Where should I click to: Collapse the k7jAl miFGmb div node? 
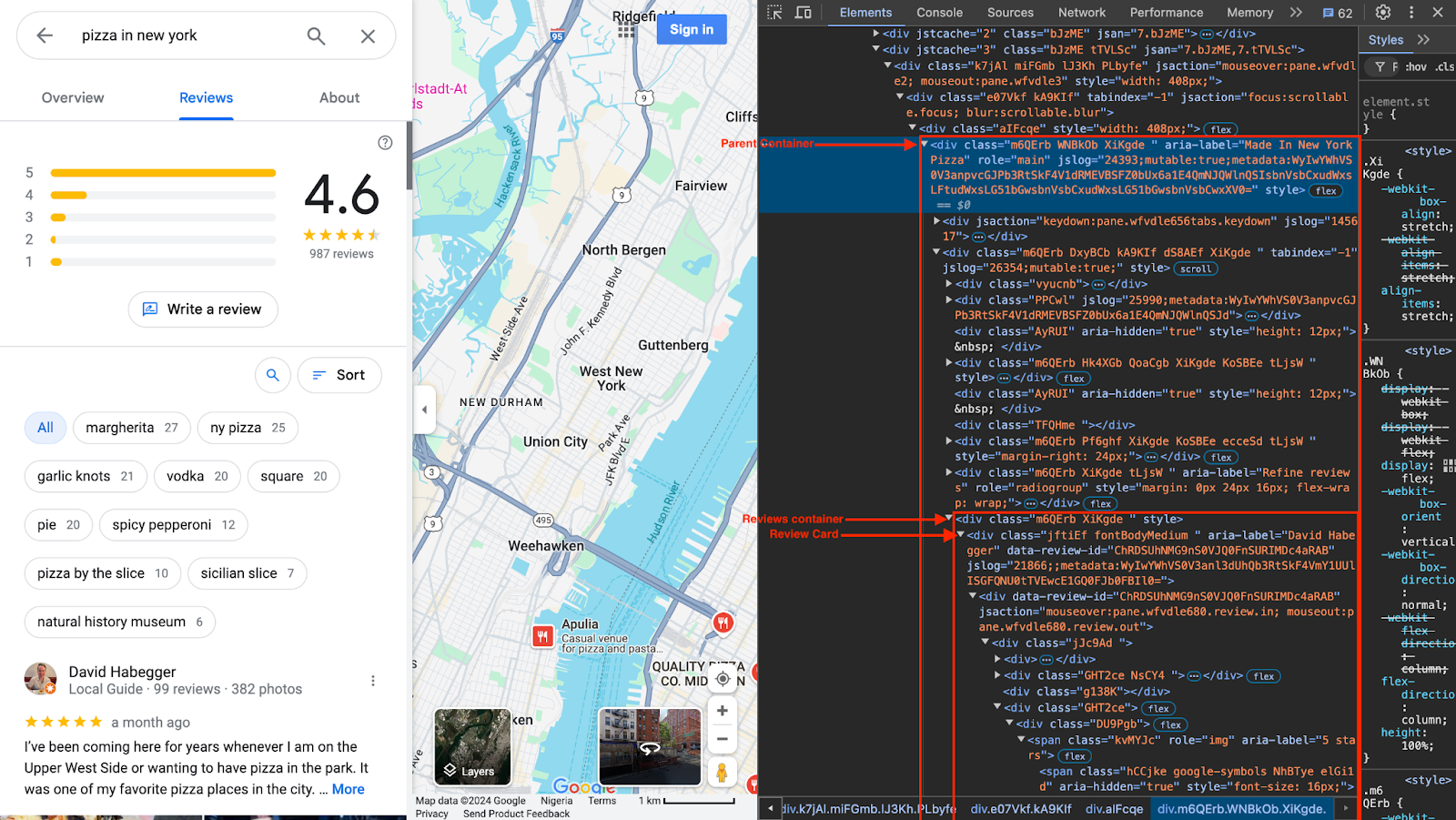click(888, 66)
